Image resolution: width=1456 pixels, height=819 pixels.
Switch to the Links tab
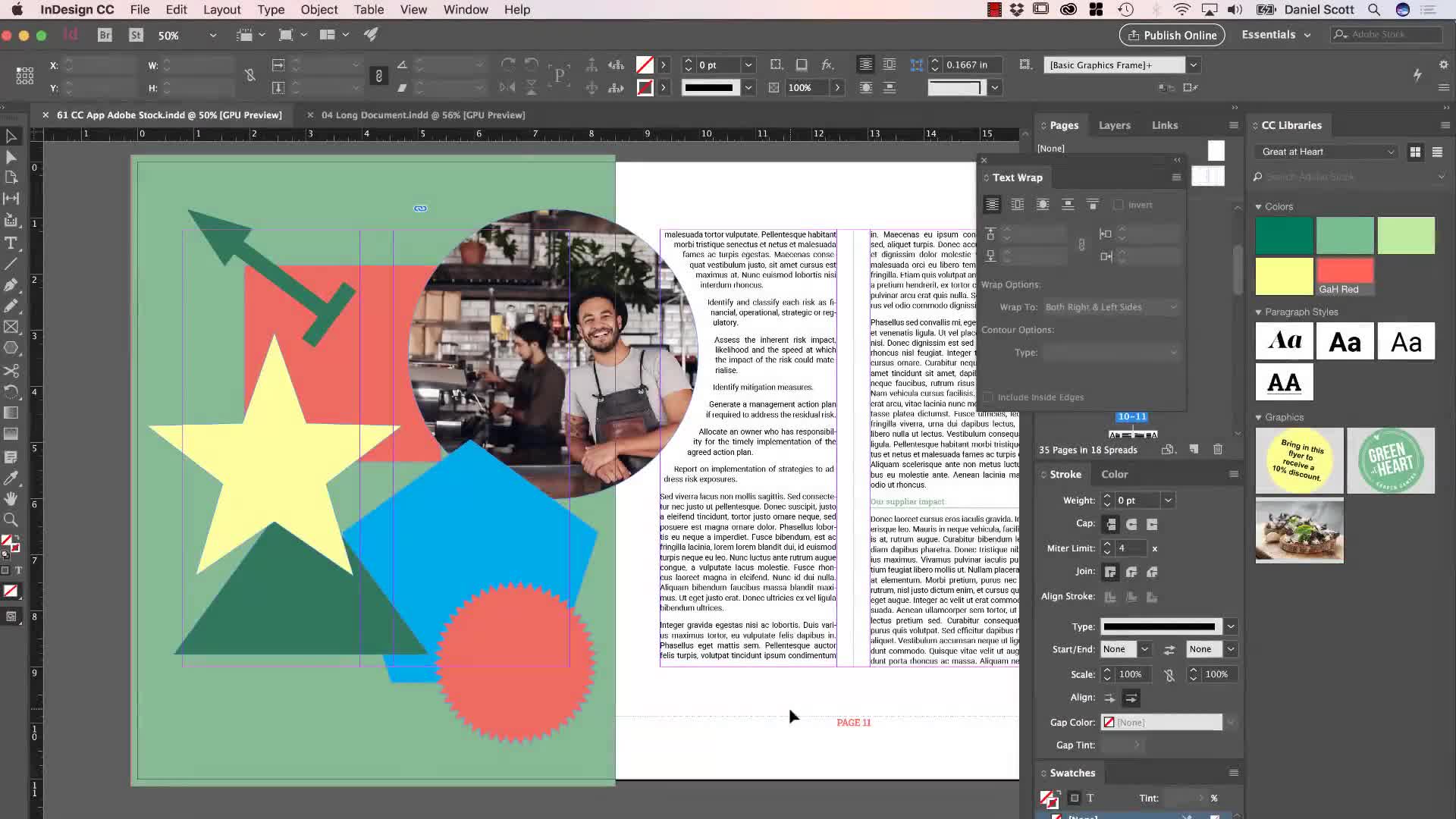click(1165, 126)
